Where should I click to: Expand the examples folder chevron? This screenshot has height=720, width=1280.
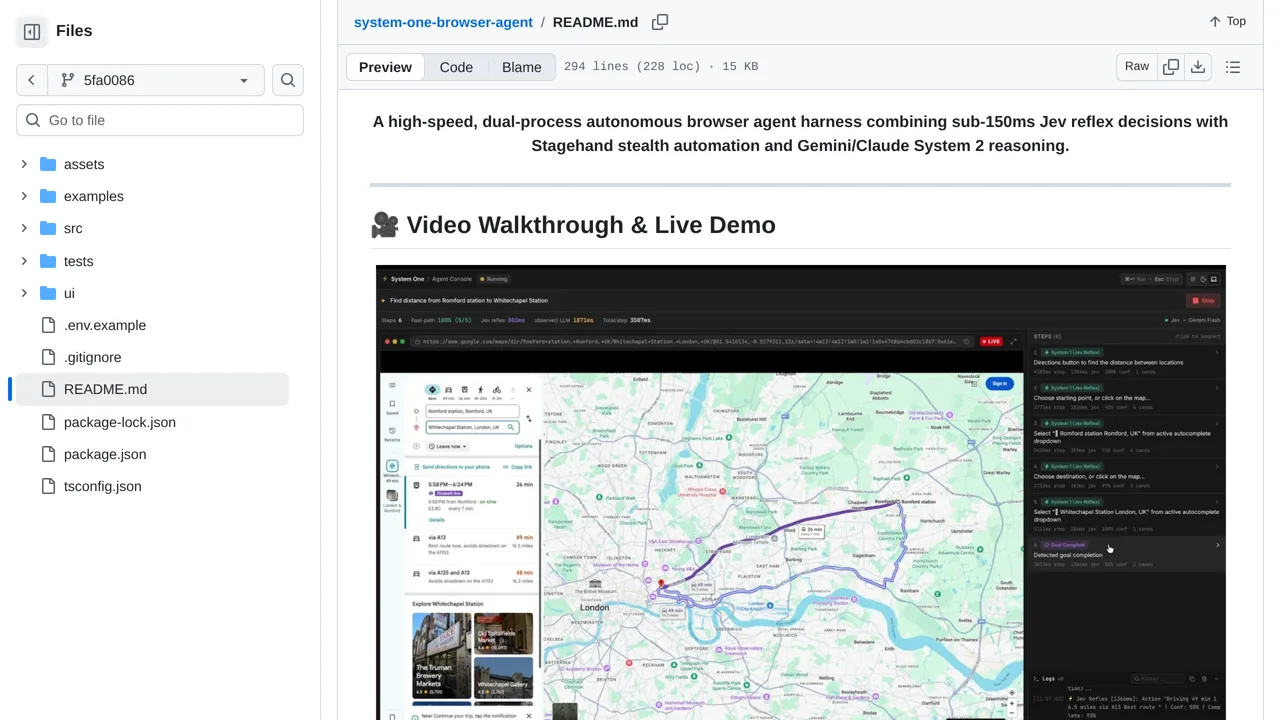pos(24,196)
